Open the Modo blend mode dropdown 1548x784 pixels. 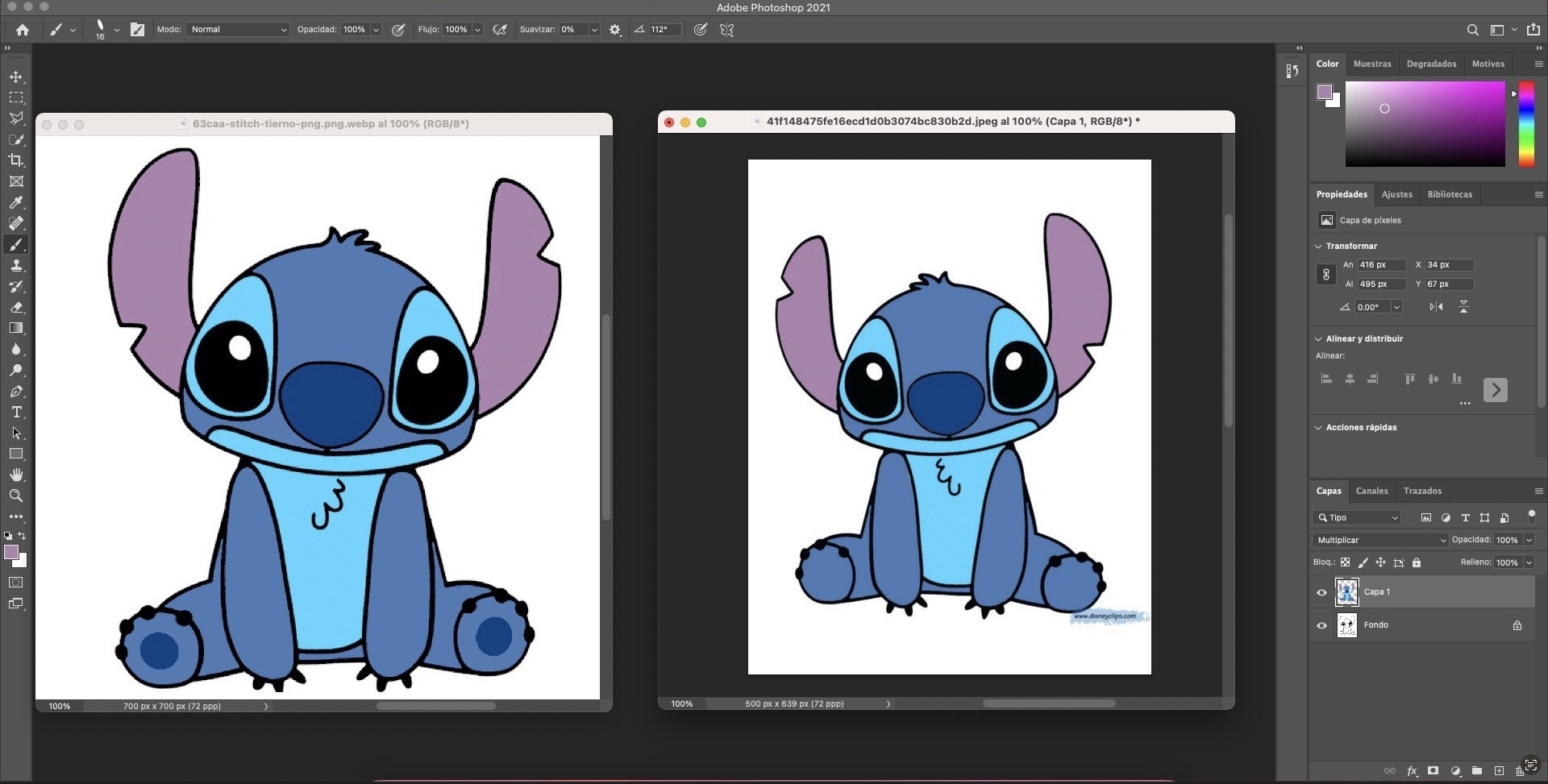(239, 30)
